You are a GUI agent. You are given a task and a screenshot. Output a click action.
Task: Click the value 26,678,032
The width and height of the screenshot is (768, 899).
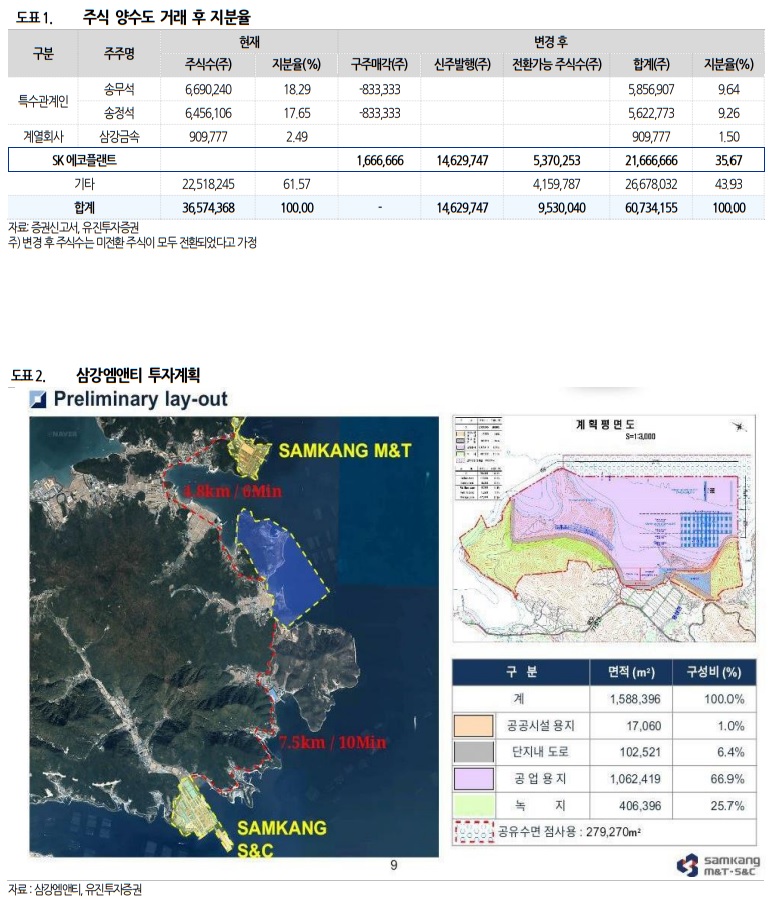tap(651, 184)
